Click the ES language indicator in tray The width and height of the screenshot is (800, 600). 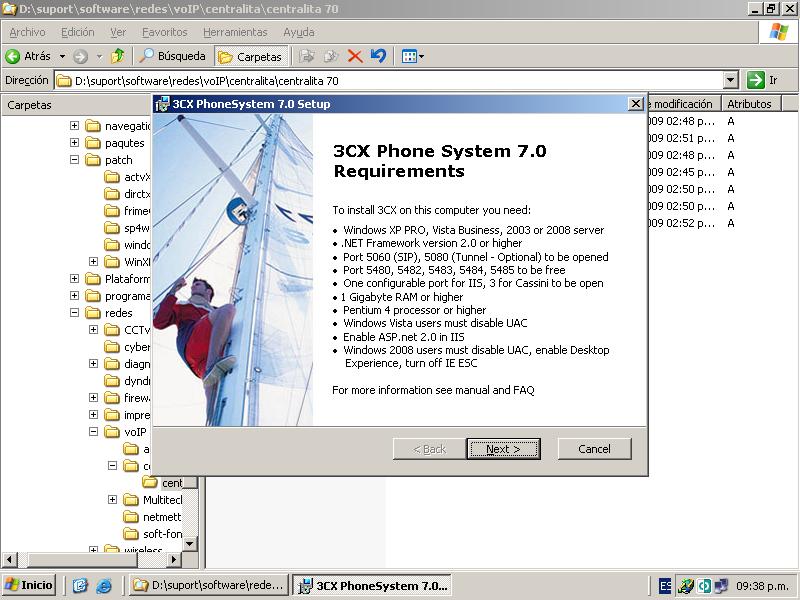tap(666, 586)
